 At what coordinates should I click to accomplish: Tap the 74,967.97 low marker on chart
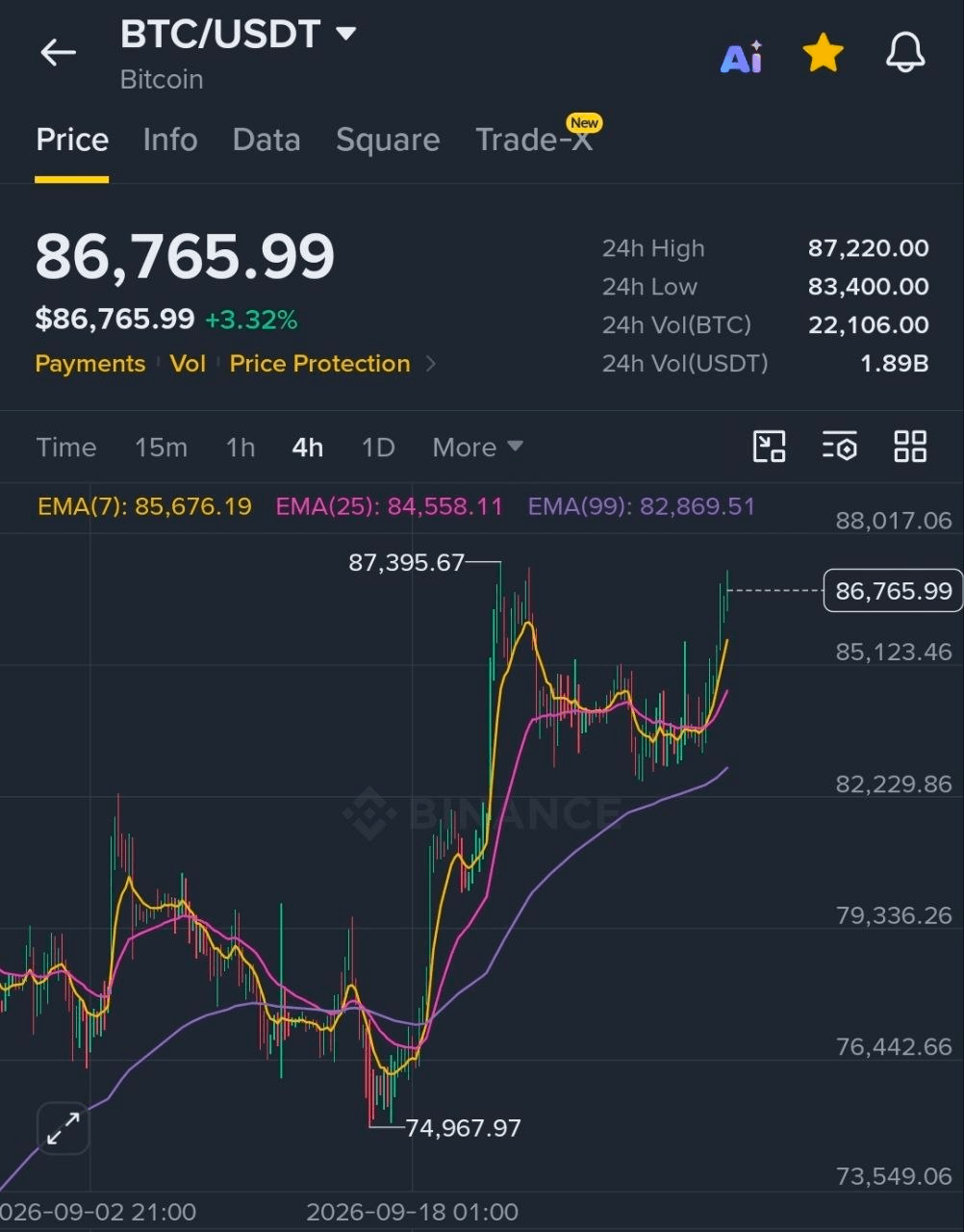(x=464, y=1127)
